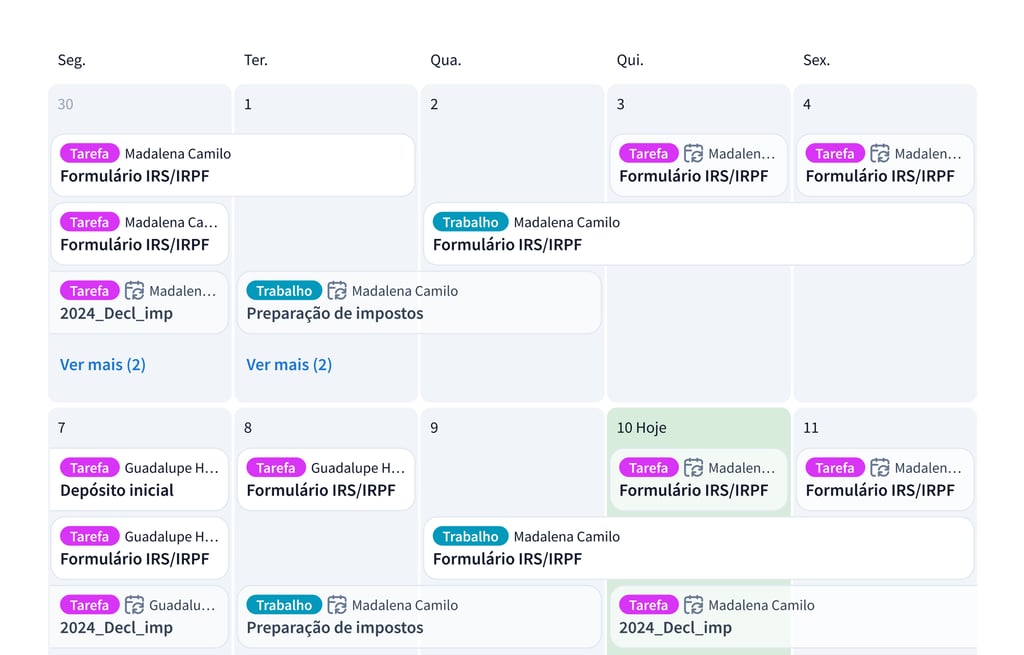
Task: Click recurring icon on Thursday 3 task card
Action: (x=694, y=154)
